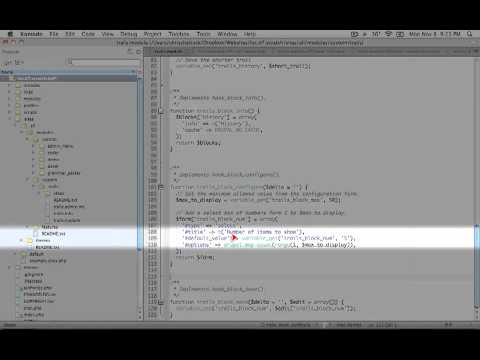Toggle code fold at line 119

pyautogui.click(x=161, y=302)
